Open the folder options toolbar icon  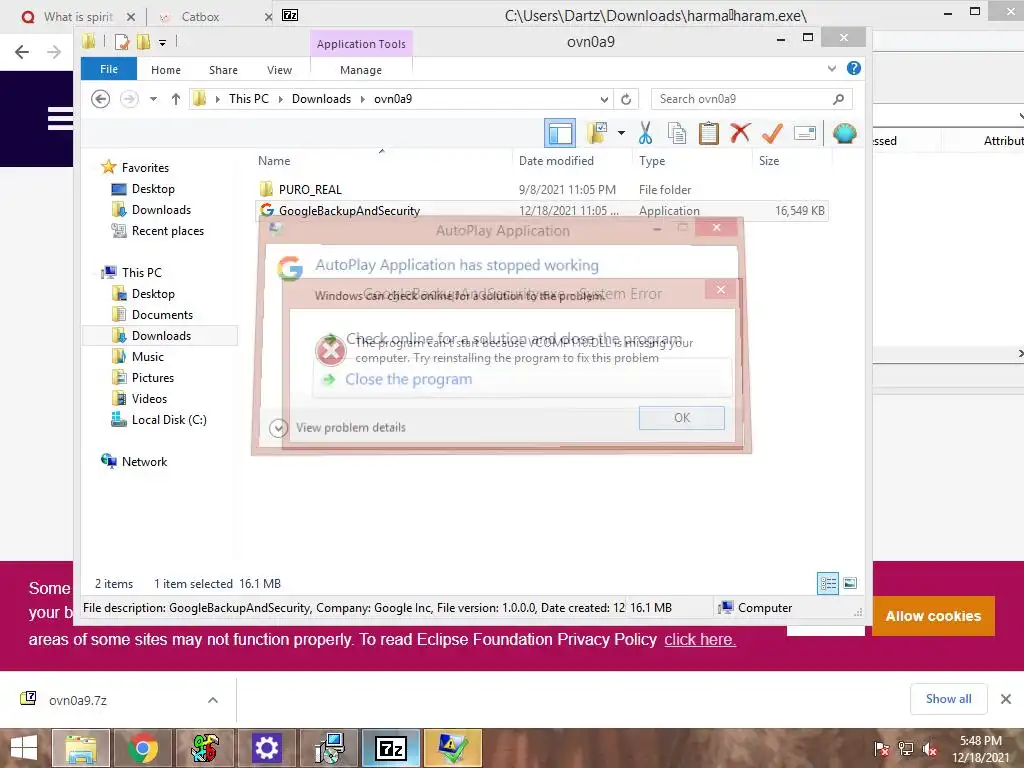pos(597,133)
